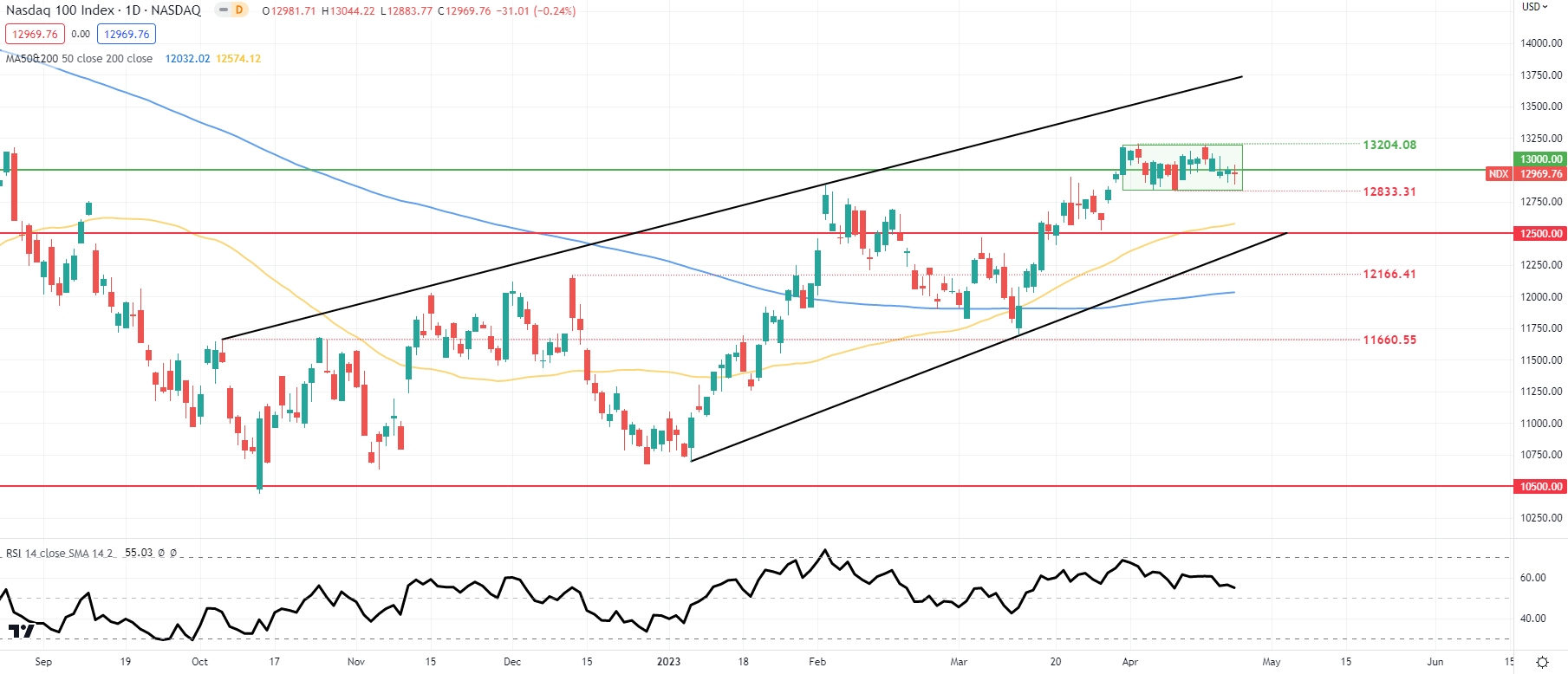Open the USD currency dropdown

pos(1535,7)
